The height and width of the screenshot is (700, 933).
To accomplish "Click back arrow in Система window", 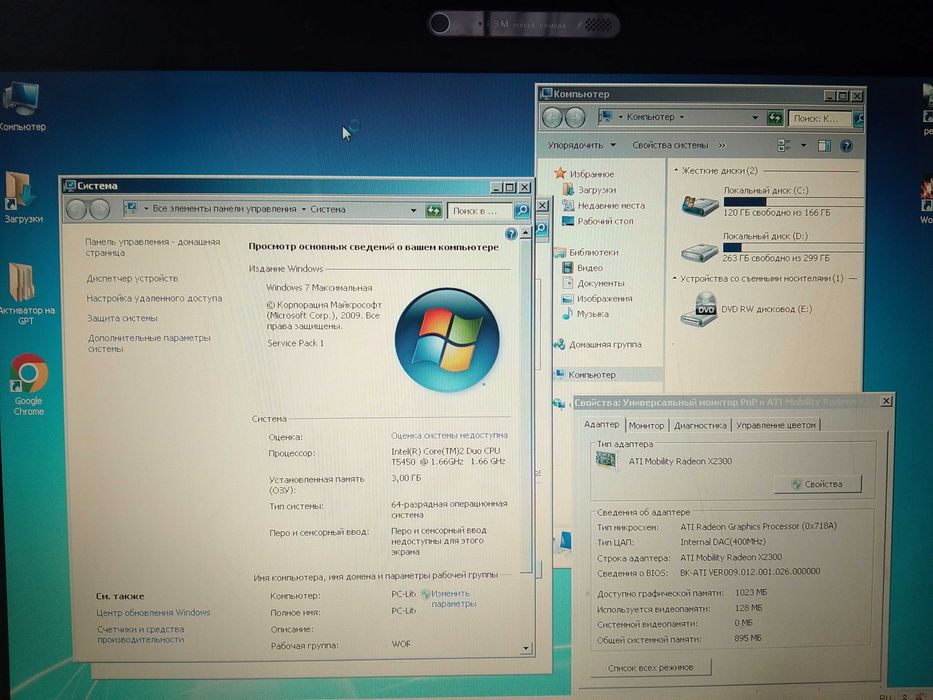I will 77,210.
